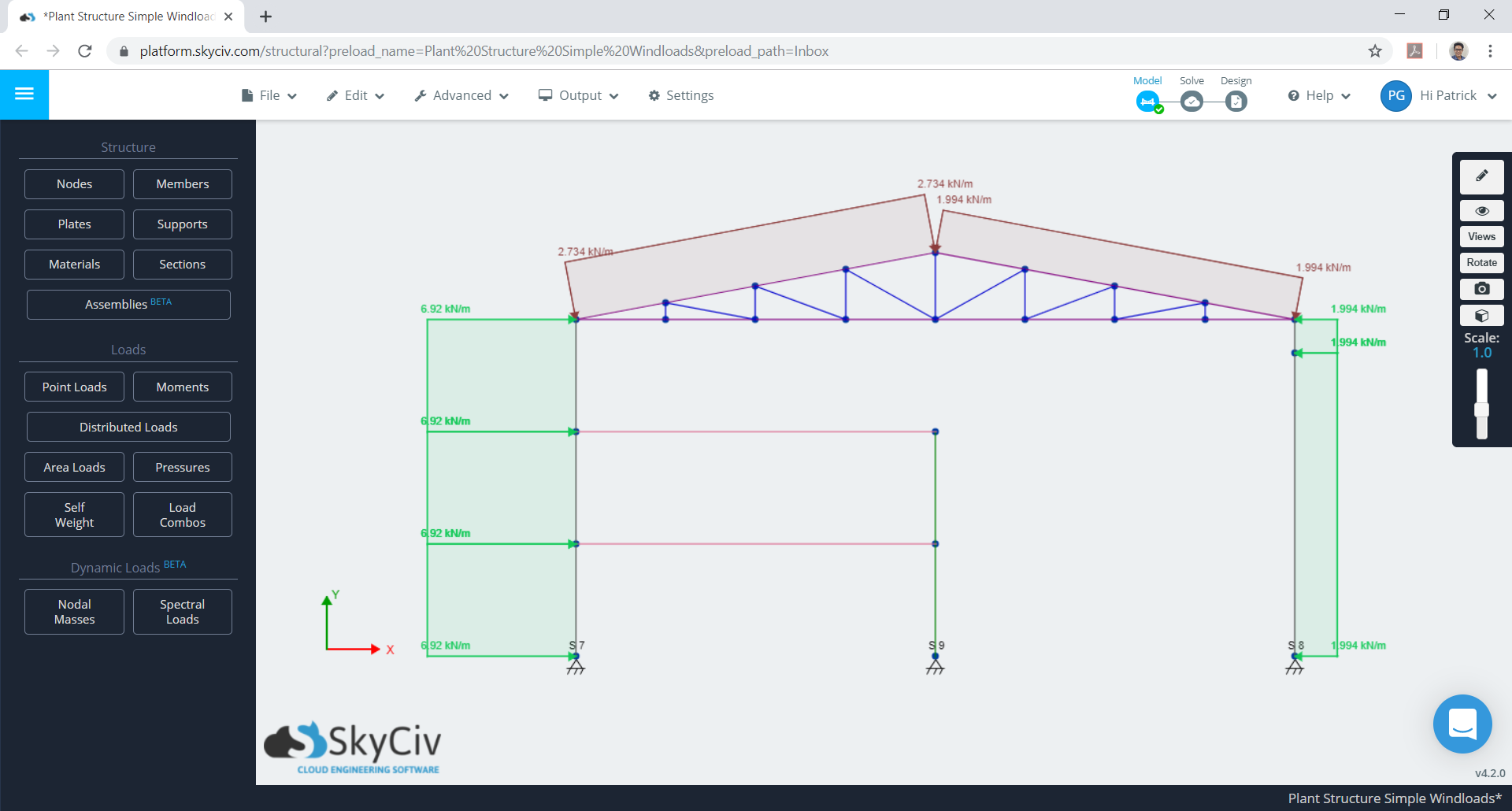This screenshot has height=811, width=1512.
Task: Open the Members panel
Action: click(183, 184)
